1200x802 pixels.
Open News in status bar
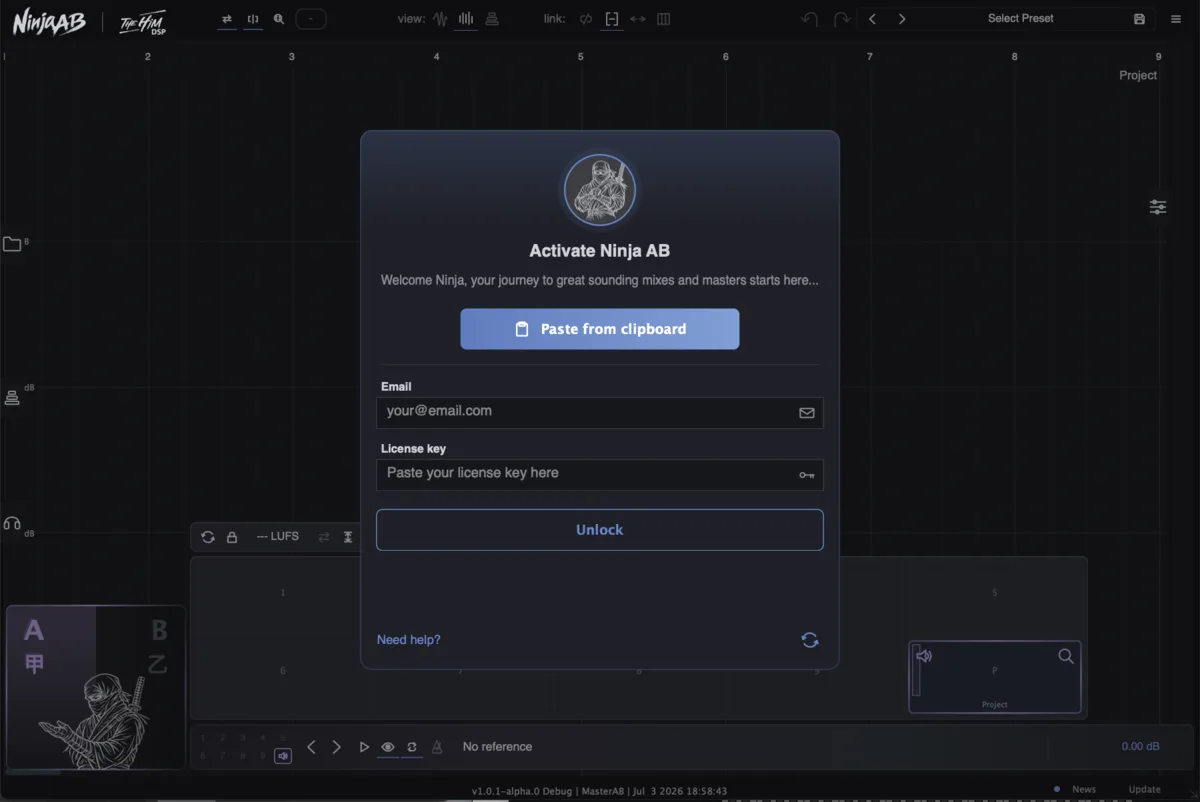coord(1084,790)
